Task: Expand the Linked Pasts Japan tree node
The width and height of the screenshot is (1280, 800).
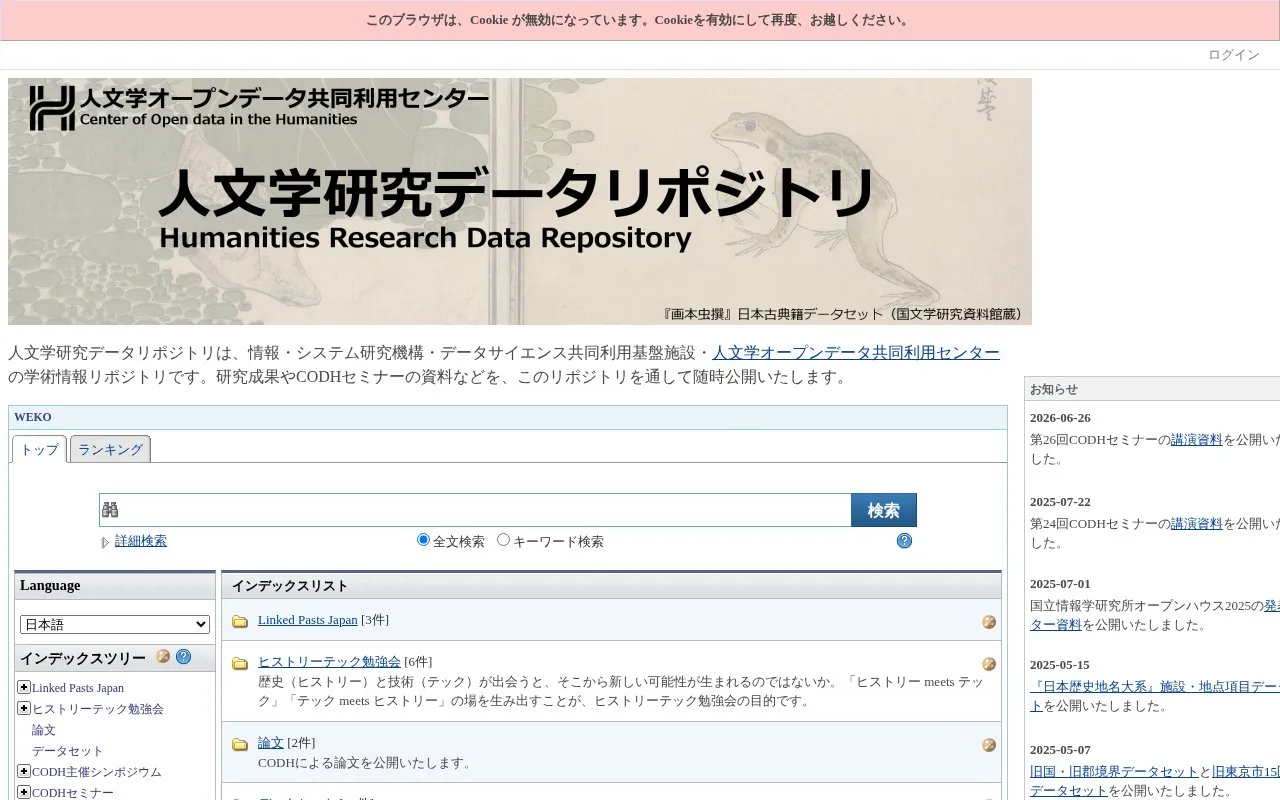Action: click(x=24, y=687)
